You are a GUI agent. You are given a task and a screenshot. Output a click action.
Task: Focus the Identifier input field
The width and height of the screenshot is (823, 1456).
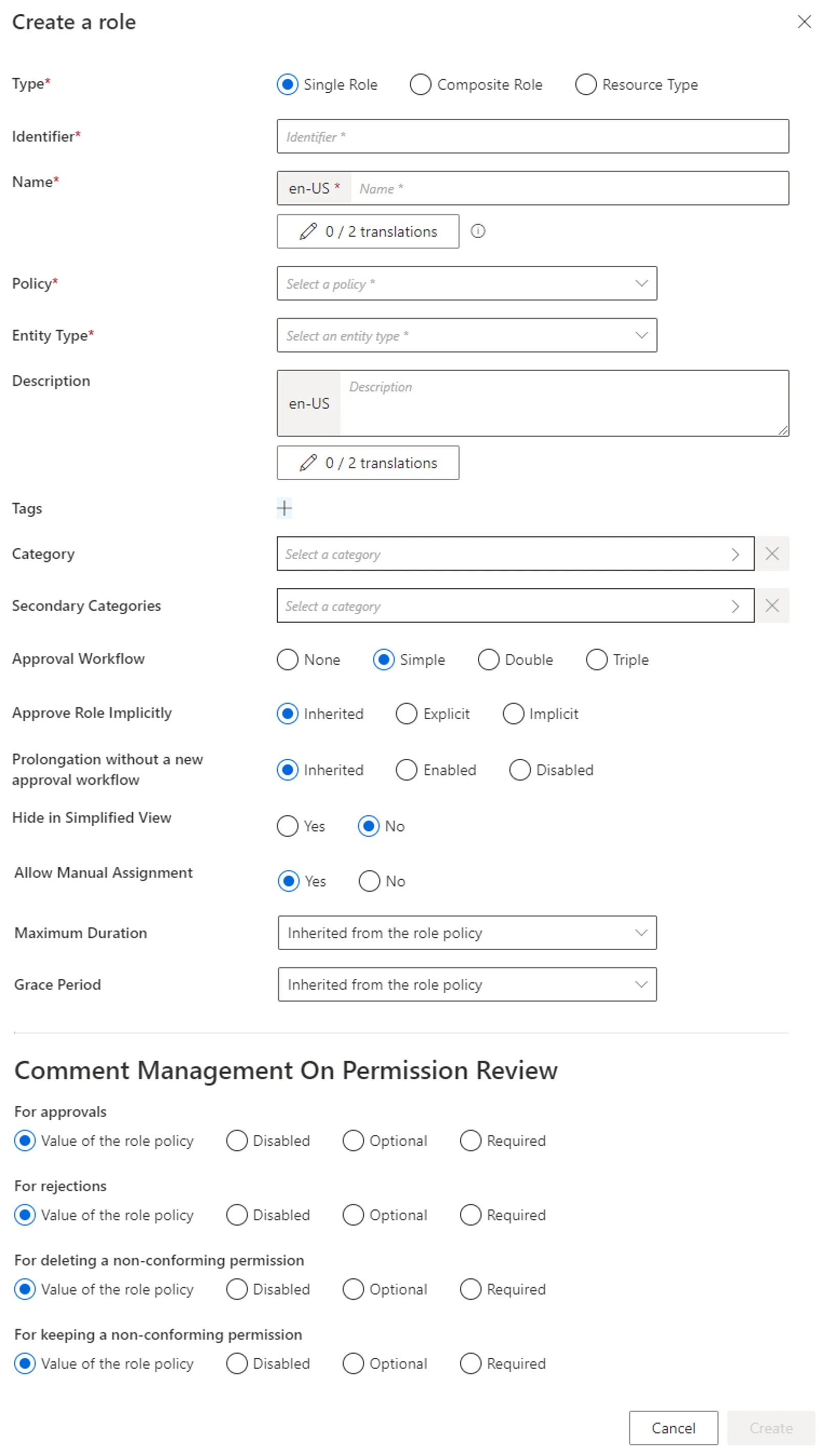coord(533,136)
